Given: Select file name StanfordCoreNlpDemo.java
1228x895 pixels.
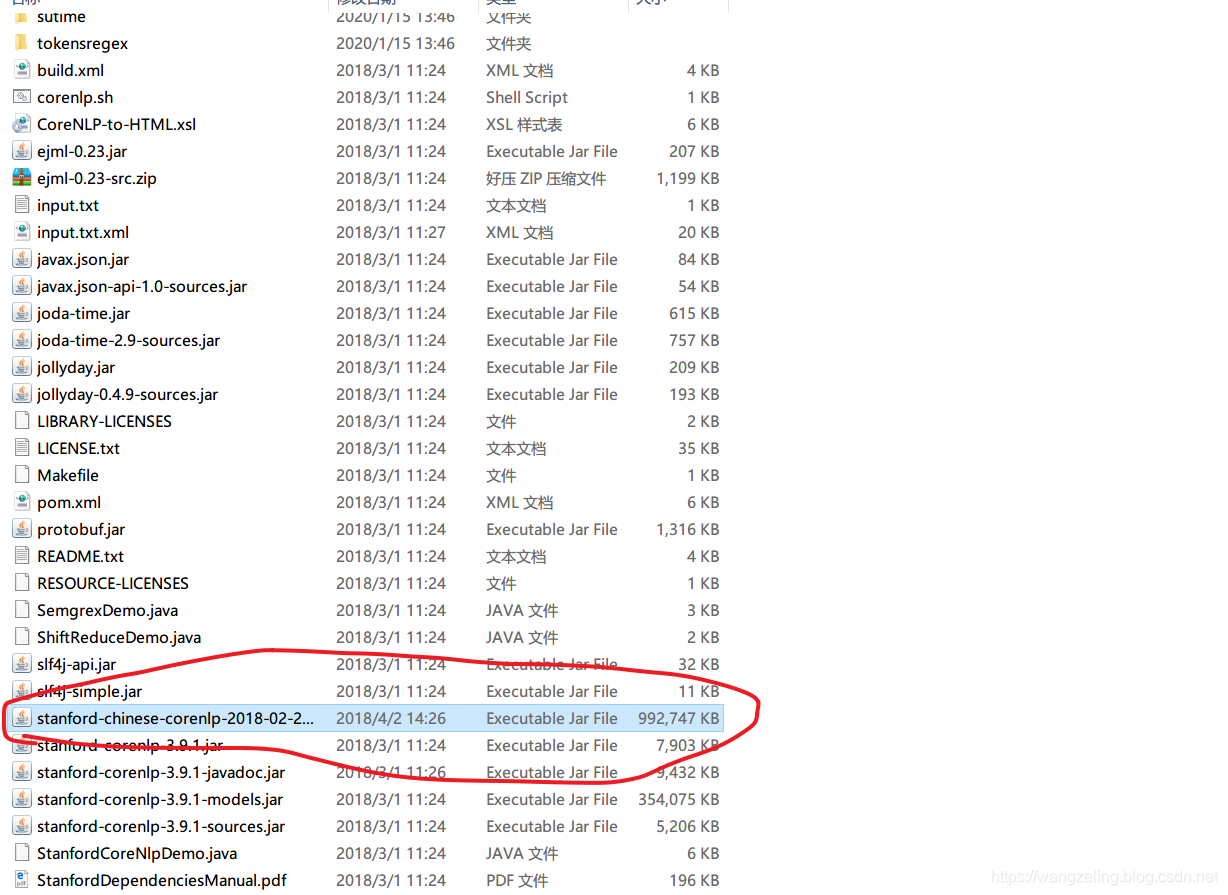Looking at the screenshot, I should (137, 854).
